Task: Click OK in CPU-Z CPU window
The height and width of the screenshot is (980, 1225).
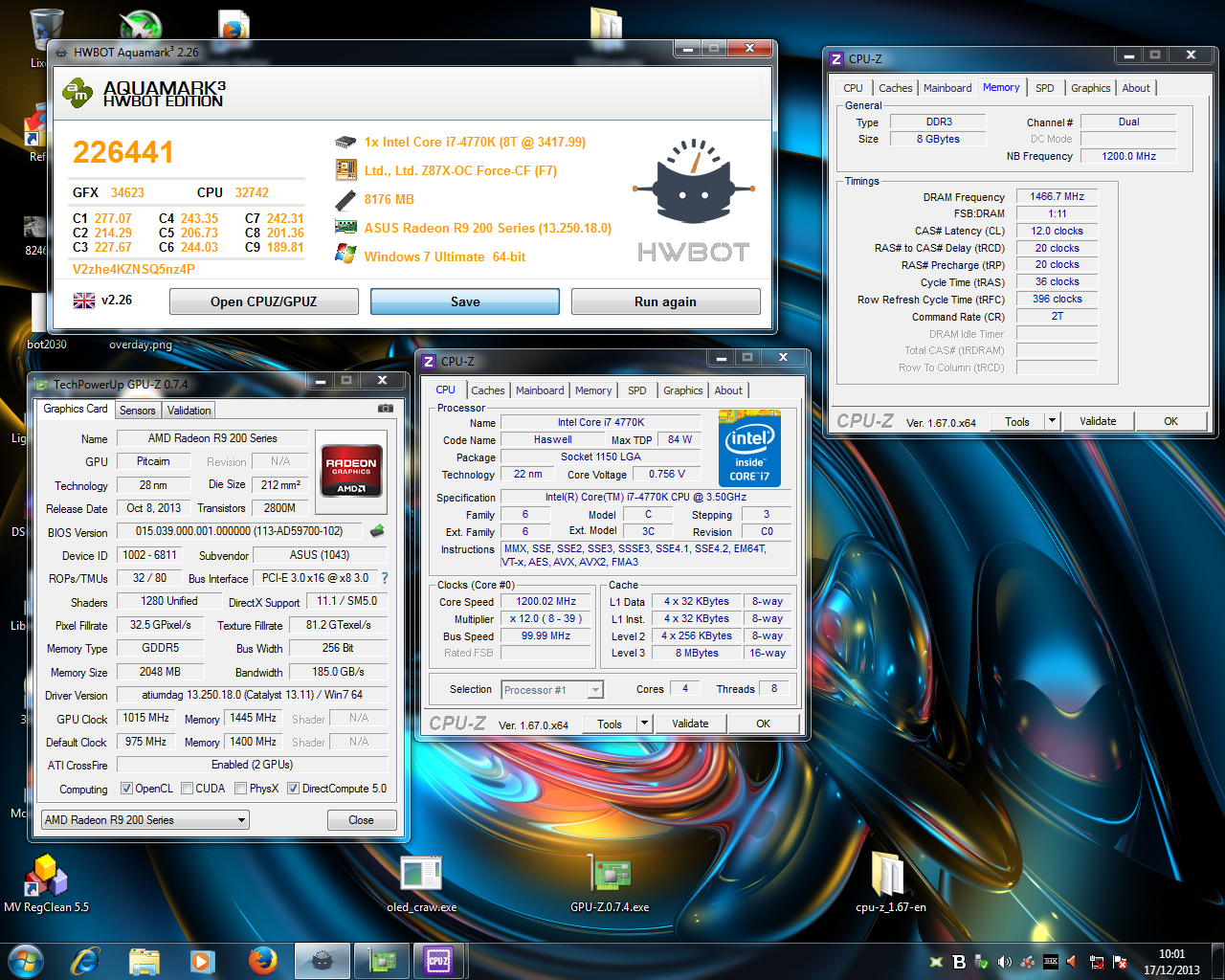Action: pyautogui.click(x=763, y=724)
